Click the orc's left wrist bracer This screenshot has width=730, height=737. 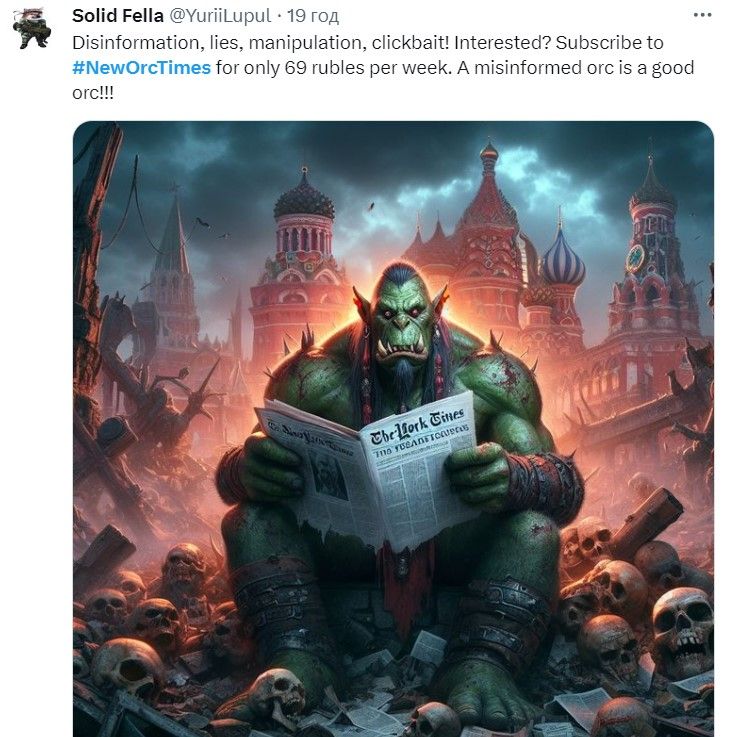[x=545, y=482]
